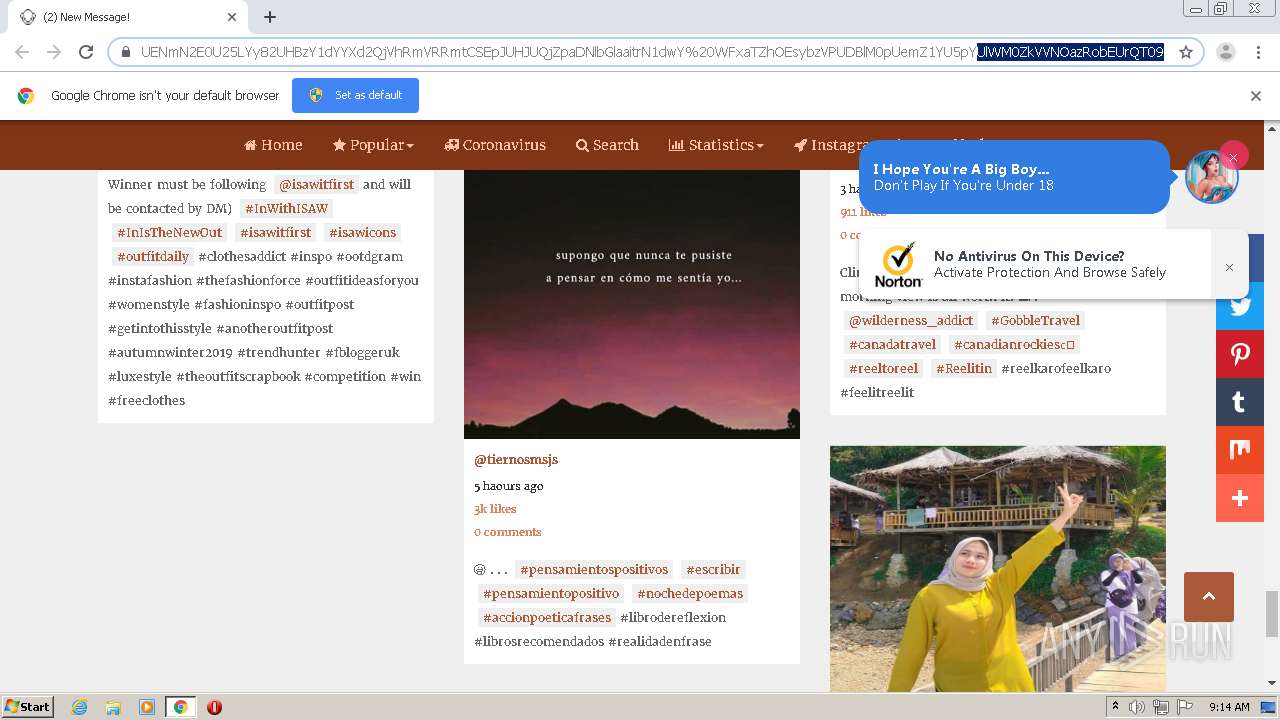Open hashtag #Reelitin
Image resolution: width=1280 pixels, height=720 pixels.
point(964,368)
